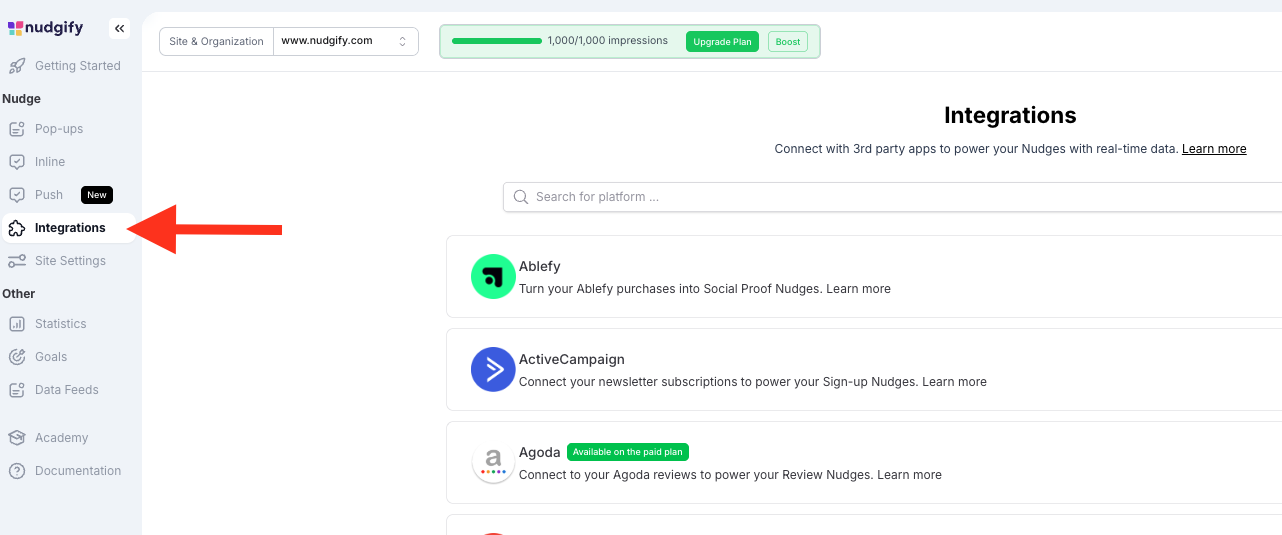Open Learn more link in ActiveCampaign row

click(954, 382)
